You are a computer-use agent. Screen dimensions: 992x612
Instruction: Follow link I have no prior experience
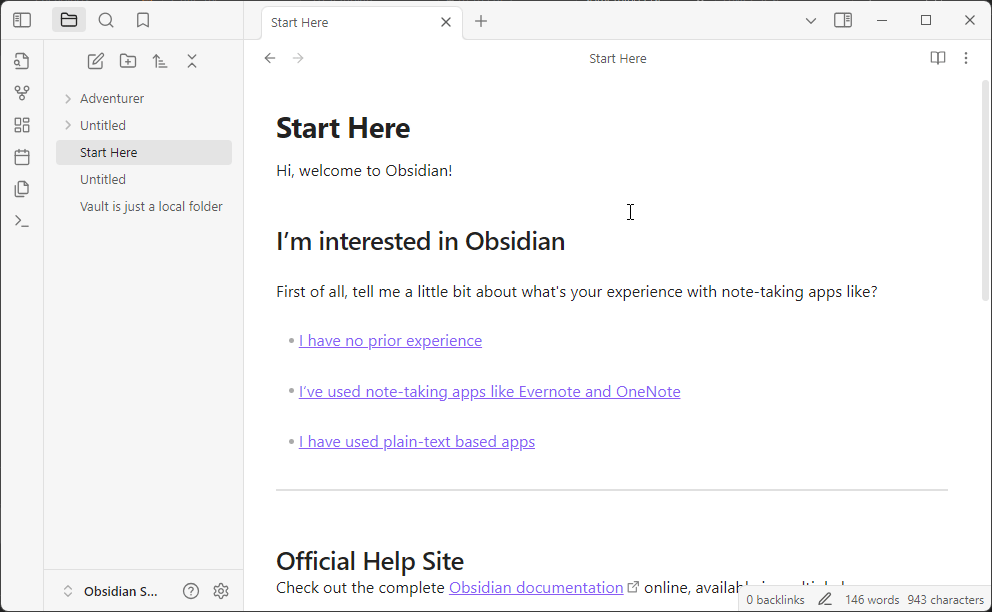390,340
